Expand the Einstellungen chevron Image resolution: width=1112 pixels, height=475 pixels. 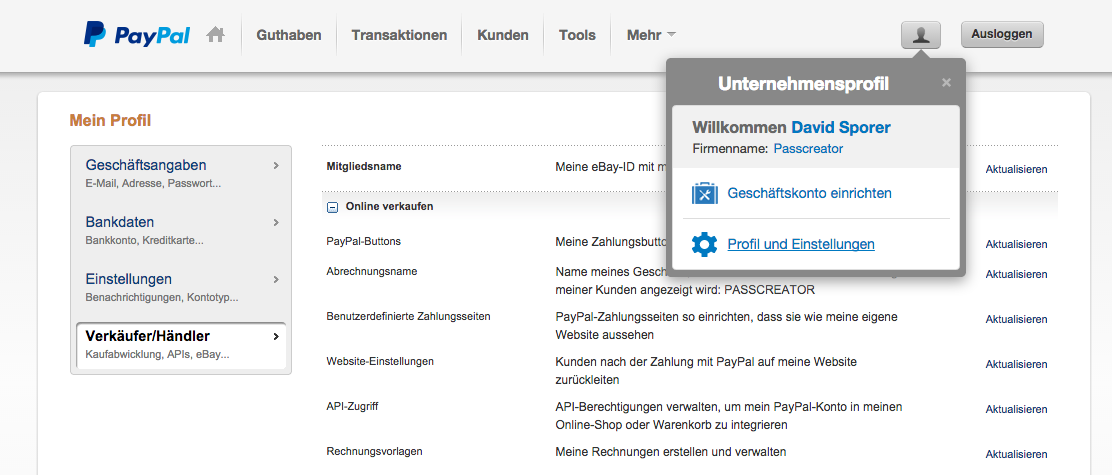coord(276,279)
